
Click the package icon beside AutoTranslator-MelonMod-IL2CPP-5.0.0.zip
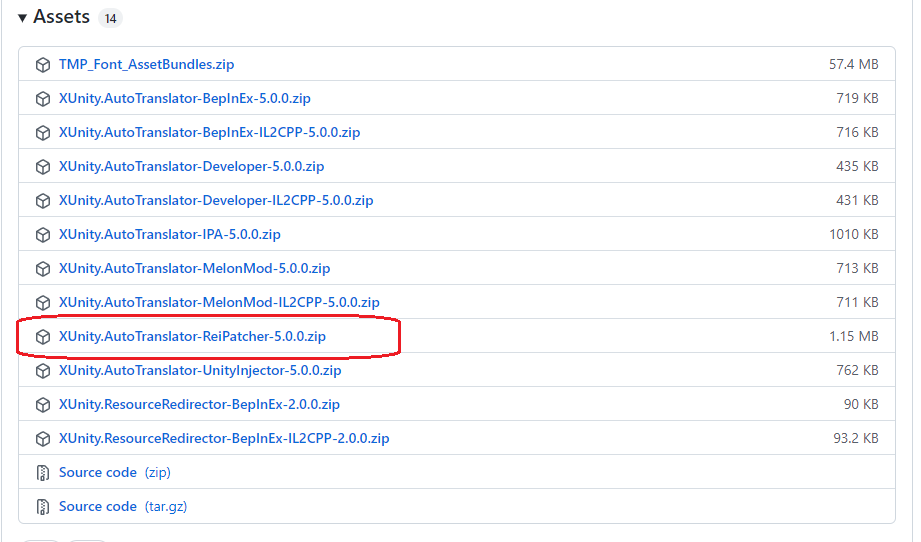(x=43, y=302)
